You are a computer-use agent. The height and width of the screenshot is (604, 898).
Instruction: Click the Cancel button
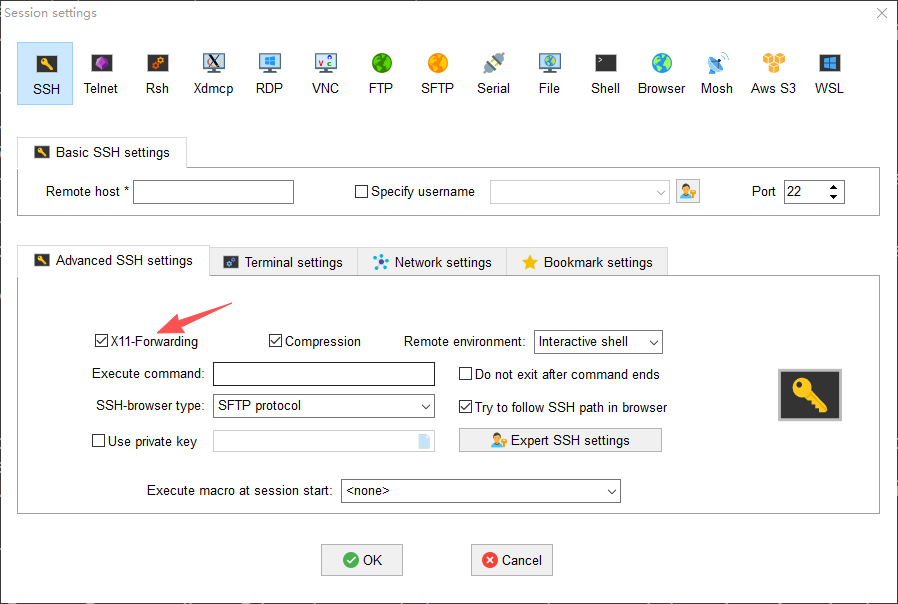pos(512,560)
